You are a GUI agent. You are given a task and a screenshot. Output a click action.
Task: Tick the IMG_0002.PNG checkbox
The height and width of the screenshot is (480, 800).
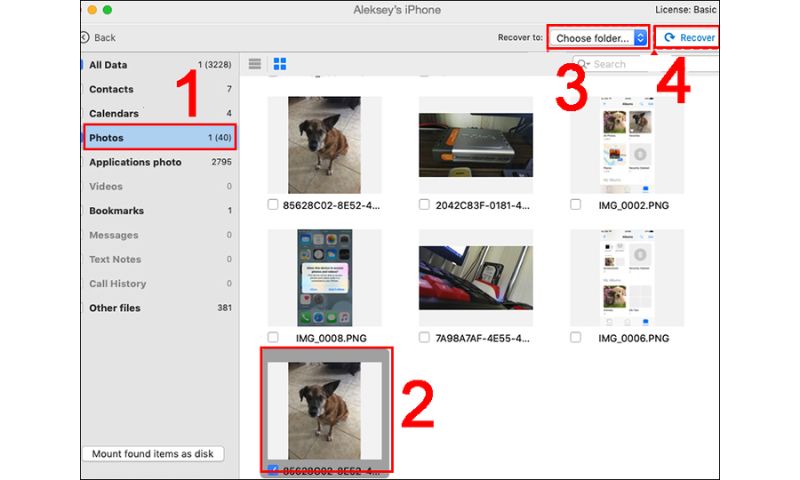575,205
